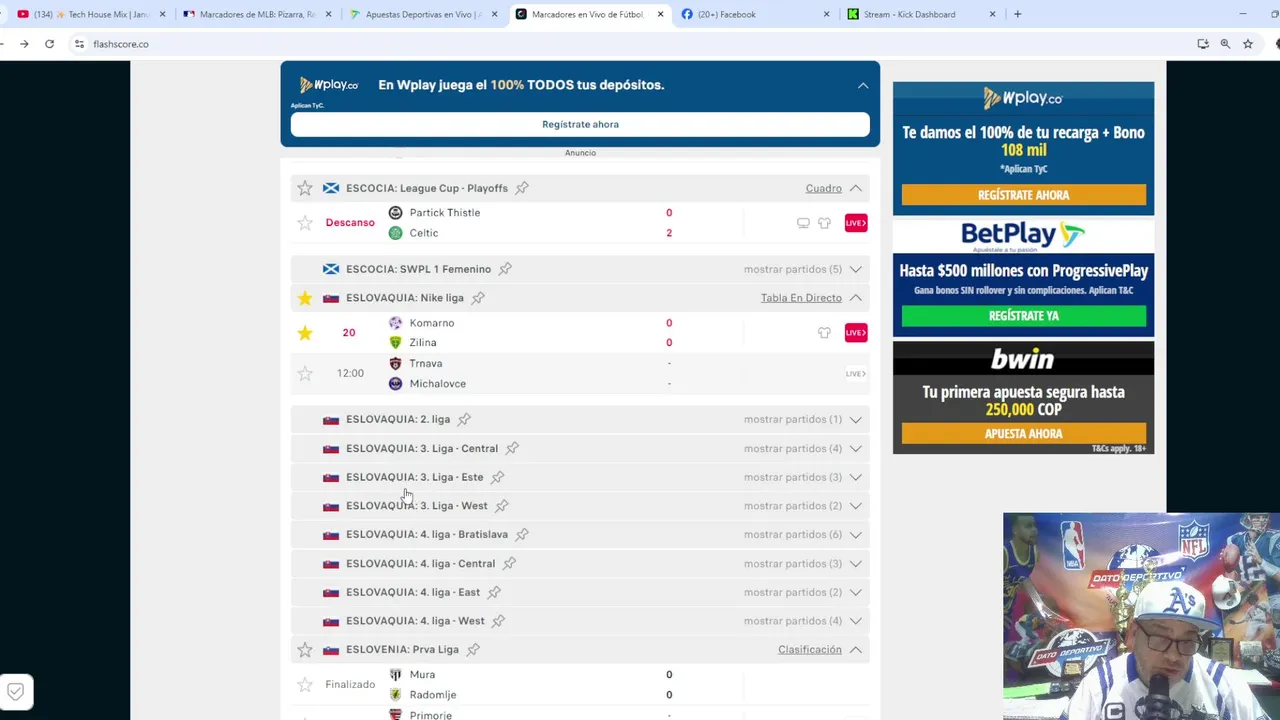Open Tabla En Directo for Nike liga

click(x=801, y=298)
